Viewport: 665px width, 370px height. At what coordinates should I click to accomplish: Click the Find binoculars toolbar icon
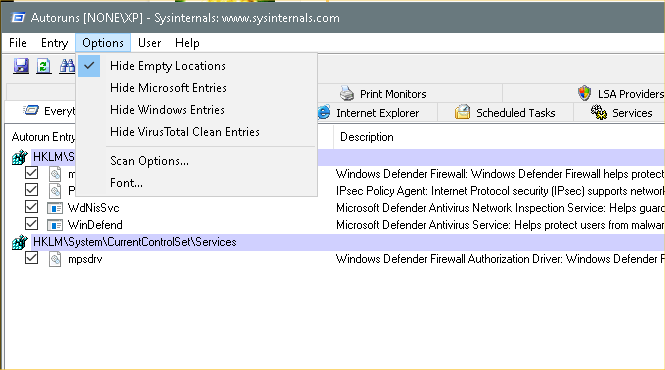67,66
